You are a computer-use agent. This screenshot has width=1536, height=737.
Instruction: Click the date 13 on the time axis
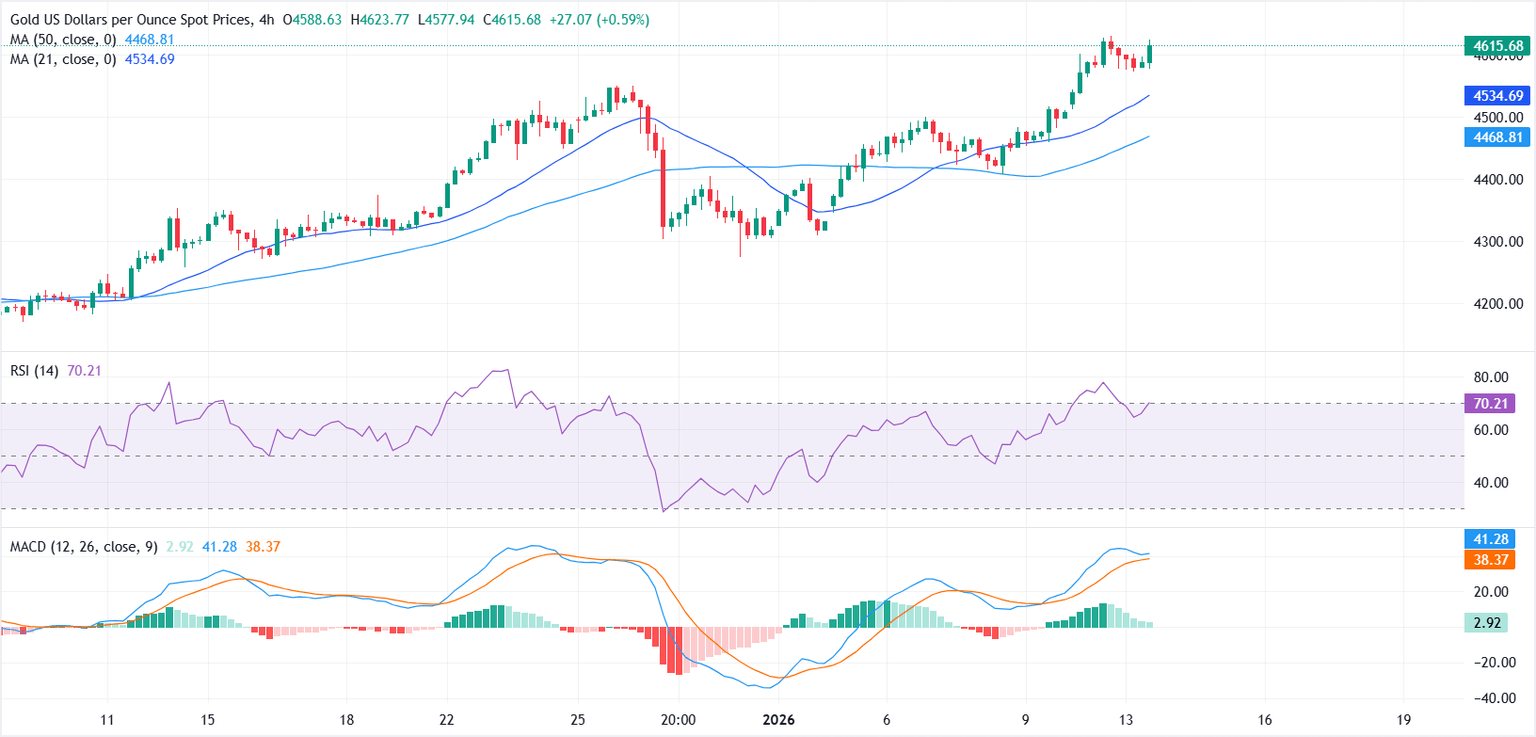[1125, 720]
